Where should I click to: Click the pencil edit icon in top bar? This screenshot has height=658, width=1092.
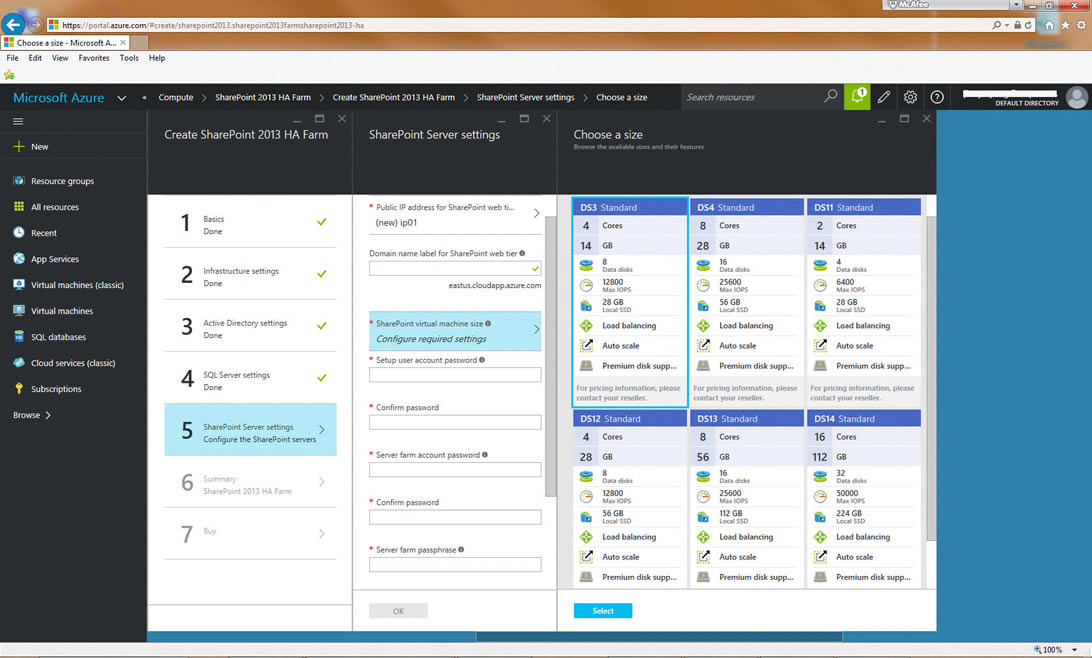[x=884, y=97]
